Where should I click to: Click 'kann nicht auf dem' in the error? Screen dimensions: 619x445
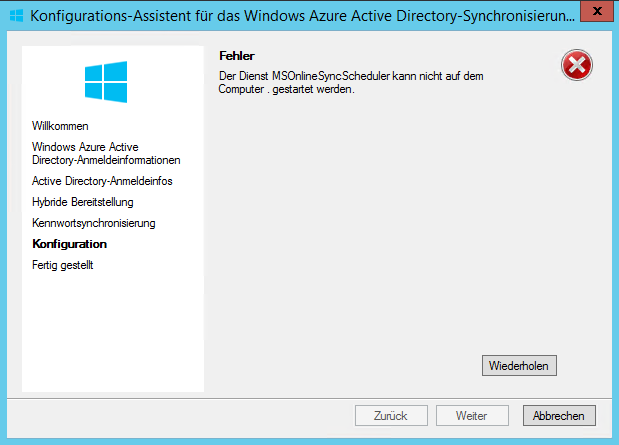pyautogui.click(x=435, y=75)
